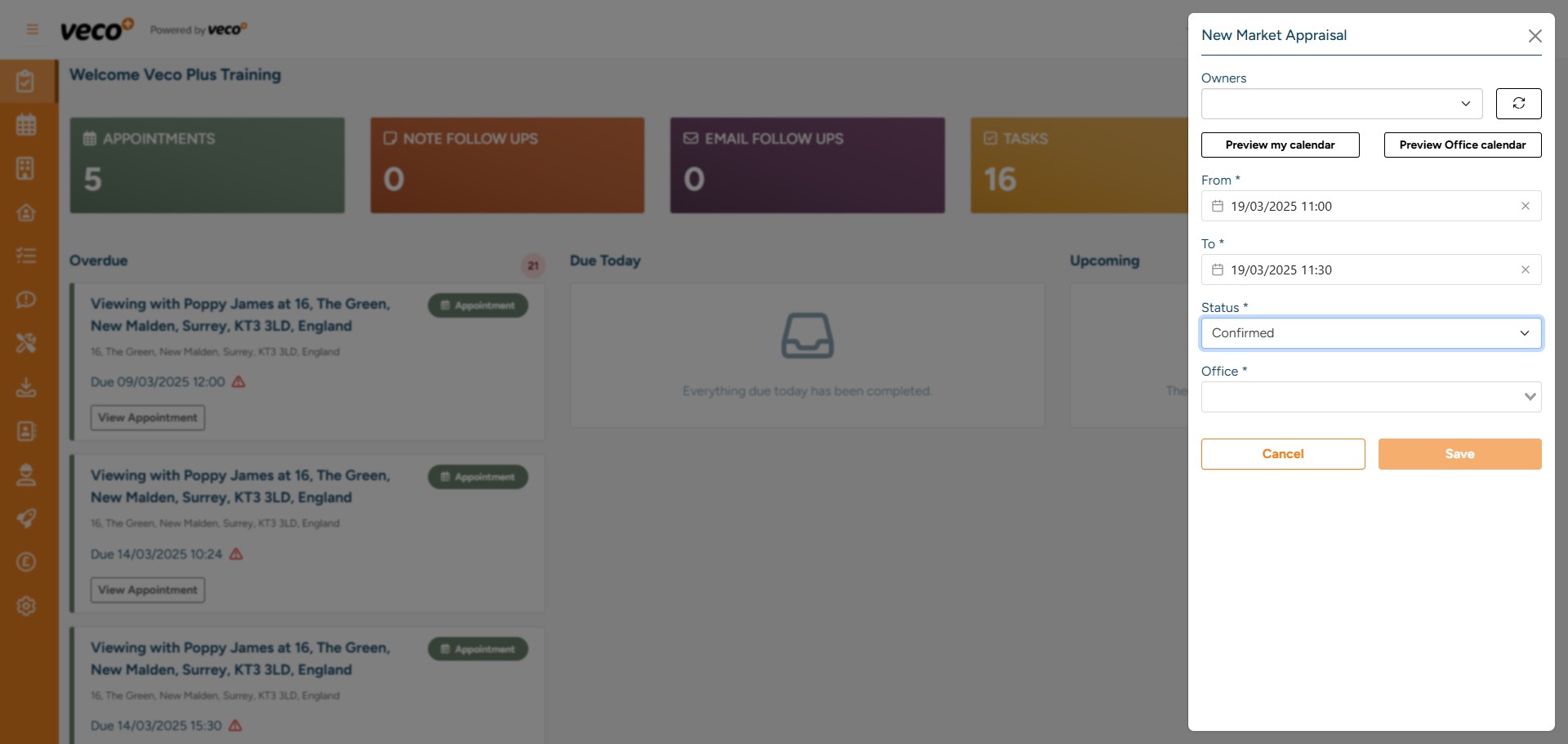Screen dimensions: 1568x744
Task: Open the rocket marketing icon
Action: [x=27, y=518]
